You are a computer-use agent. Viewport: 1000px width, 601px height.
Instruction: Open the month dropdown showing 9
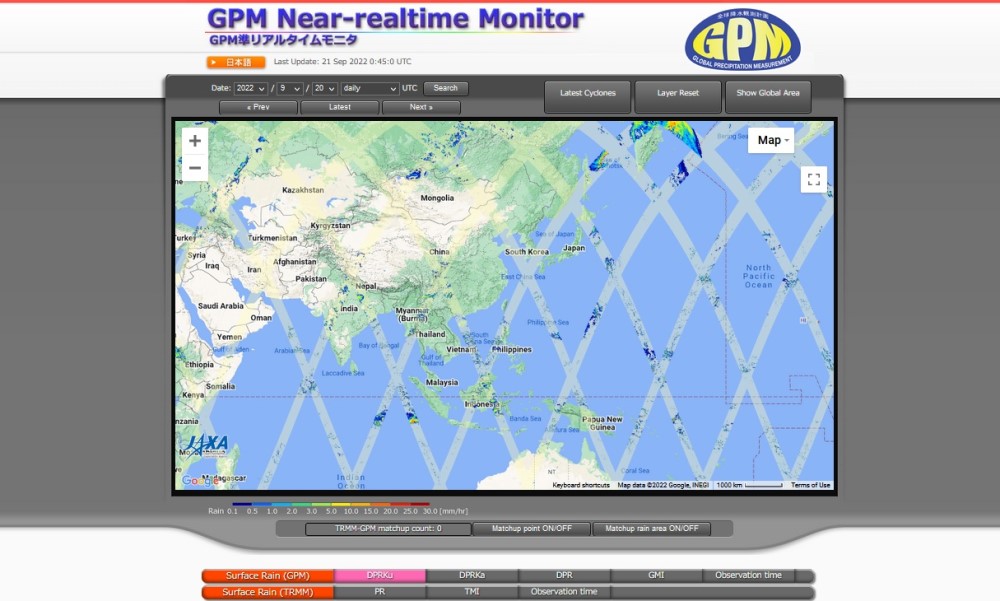[290, 88]
